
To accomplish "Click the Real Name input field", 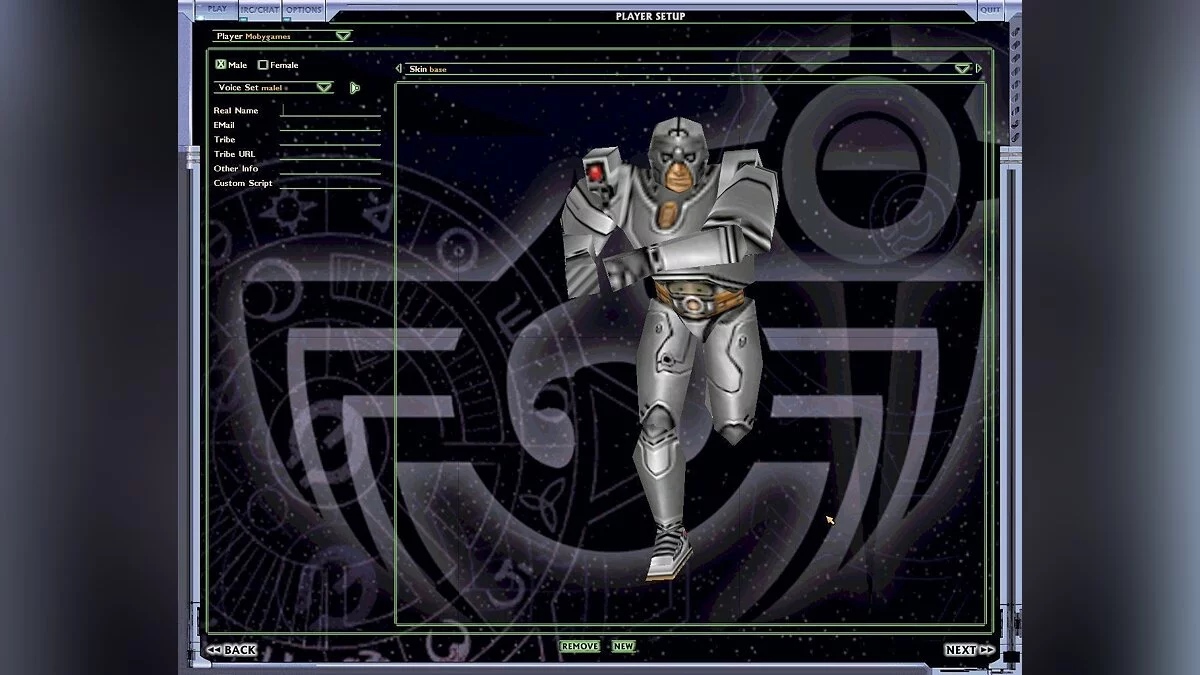I will [x=331, y=110].
